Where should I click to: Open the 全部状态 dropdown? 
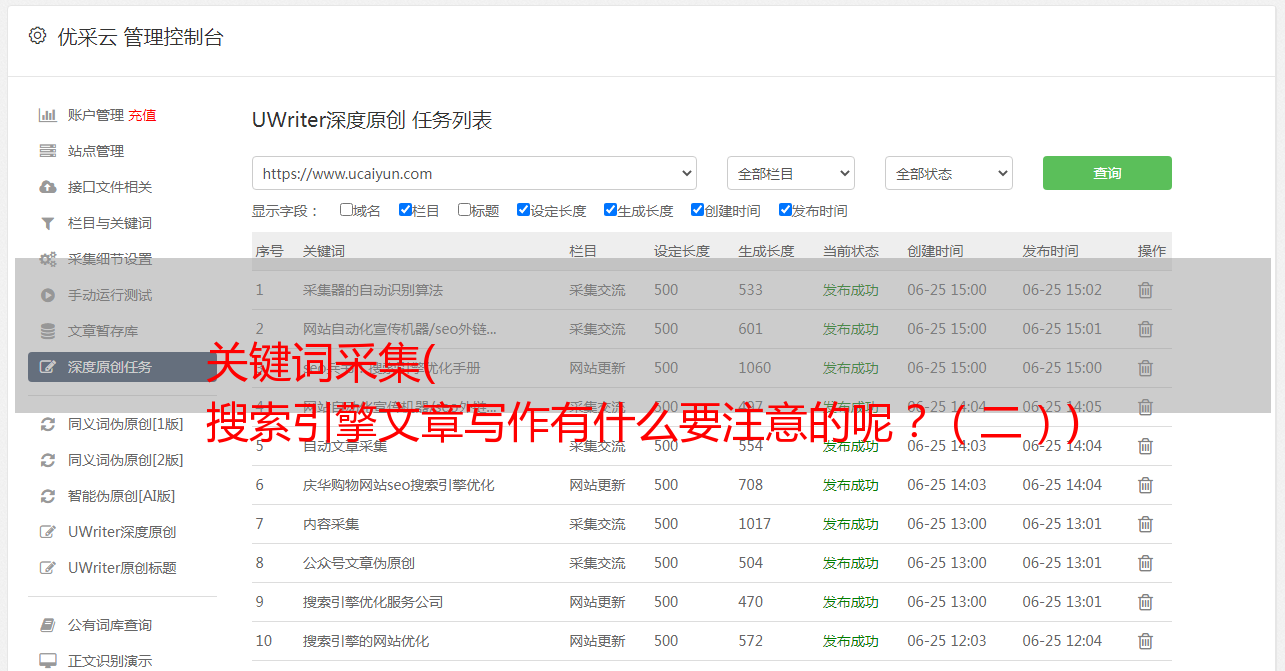949,173
